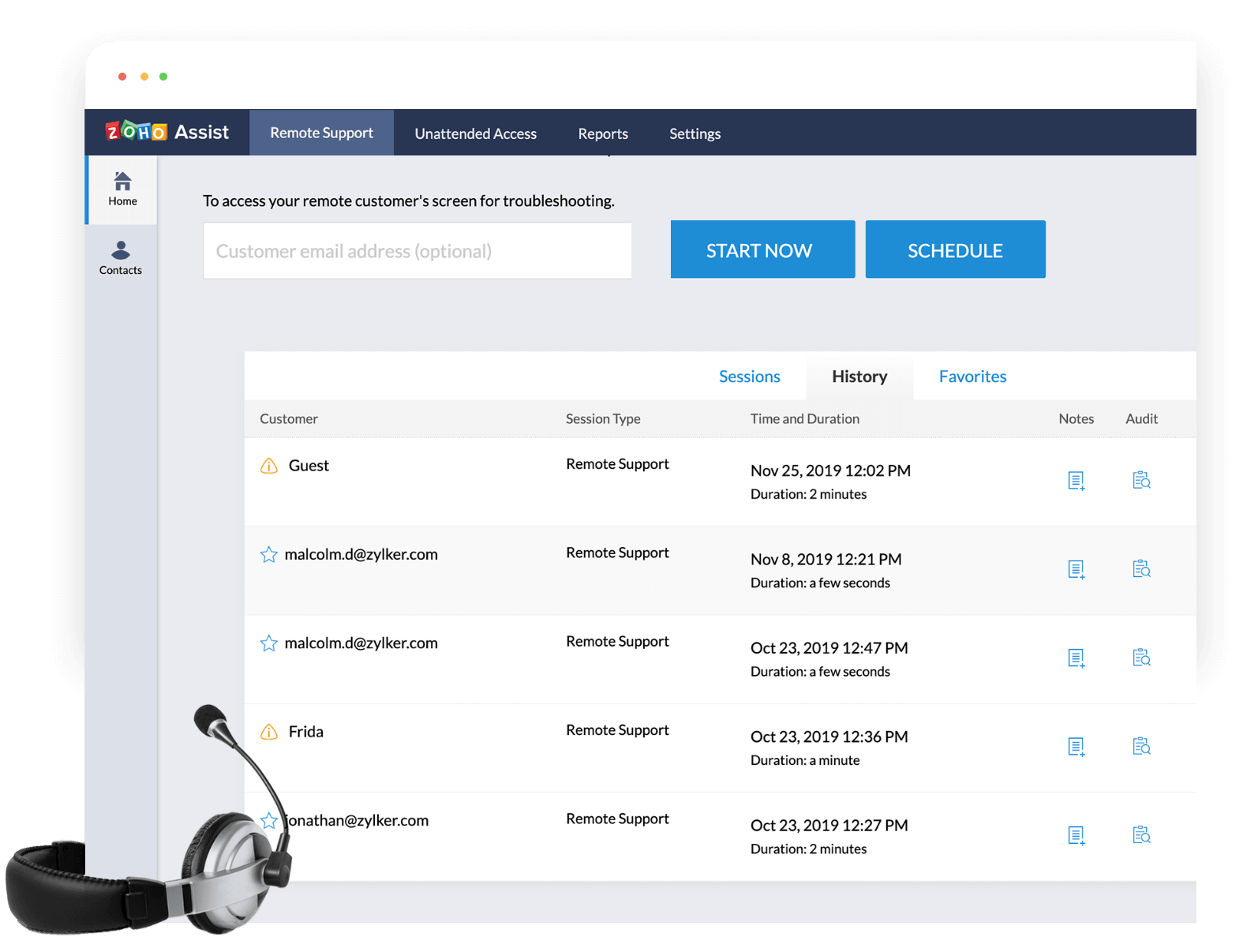Open the Unattended Access menu
Screen dimensions: 1258x952
[x=475, y=133]
